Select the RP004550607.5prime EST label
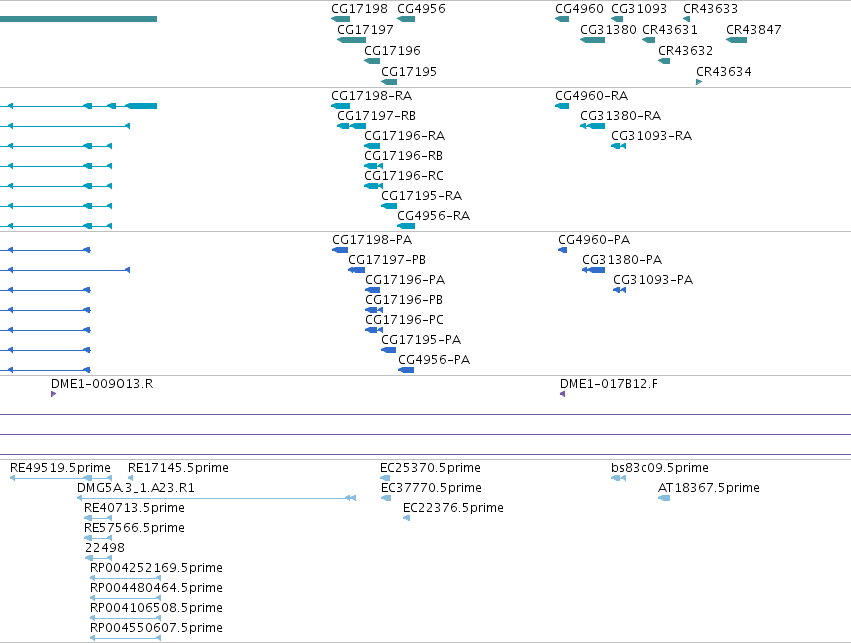This screenshot has width=851, height=643. pyautogui.click(x=156, y=628)
